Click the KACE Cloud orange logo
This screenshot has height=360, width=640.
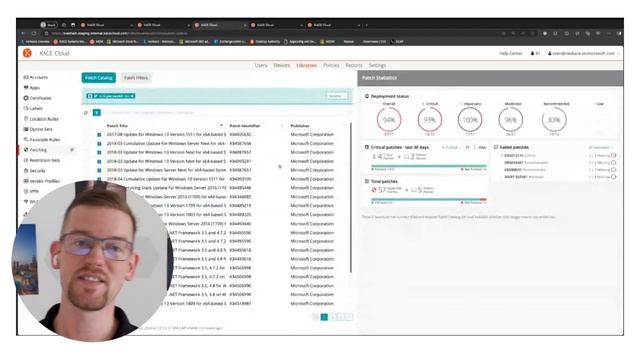coord(27,53)
